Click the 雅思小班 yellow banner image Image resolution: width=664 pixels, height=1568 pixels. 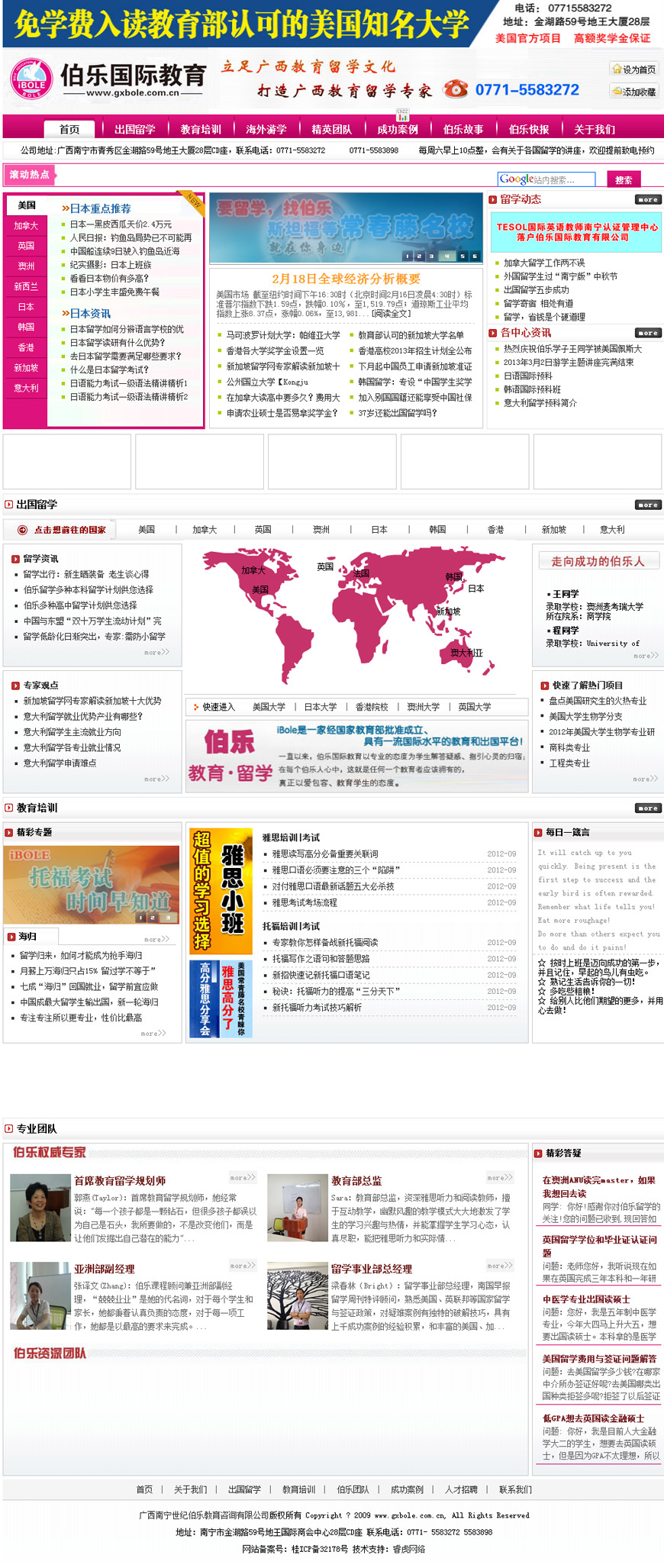[221, 891]
